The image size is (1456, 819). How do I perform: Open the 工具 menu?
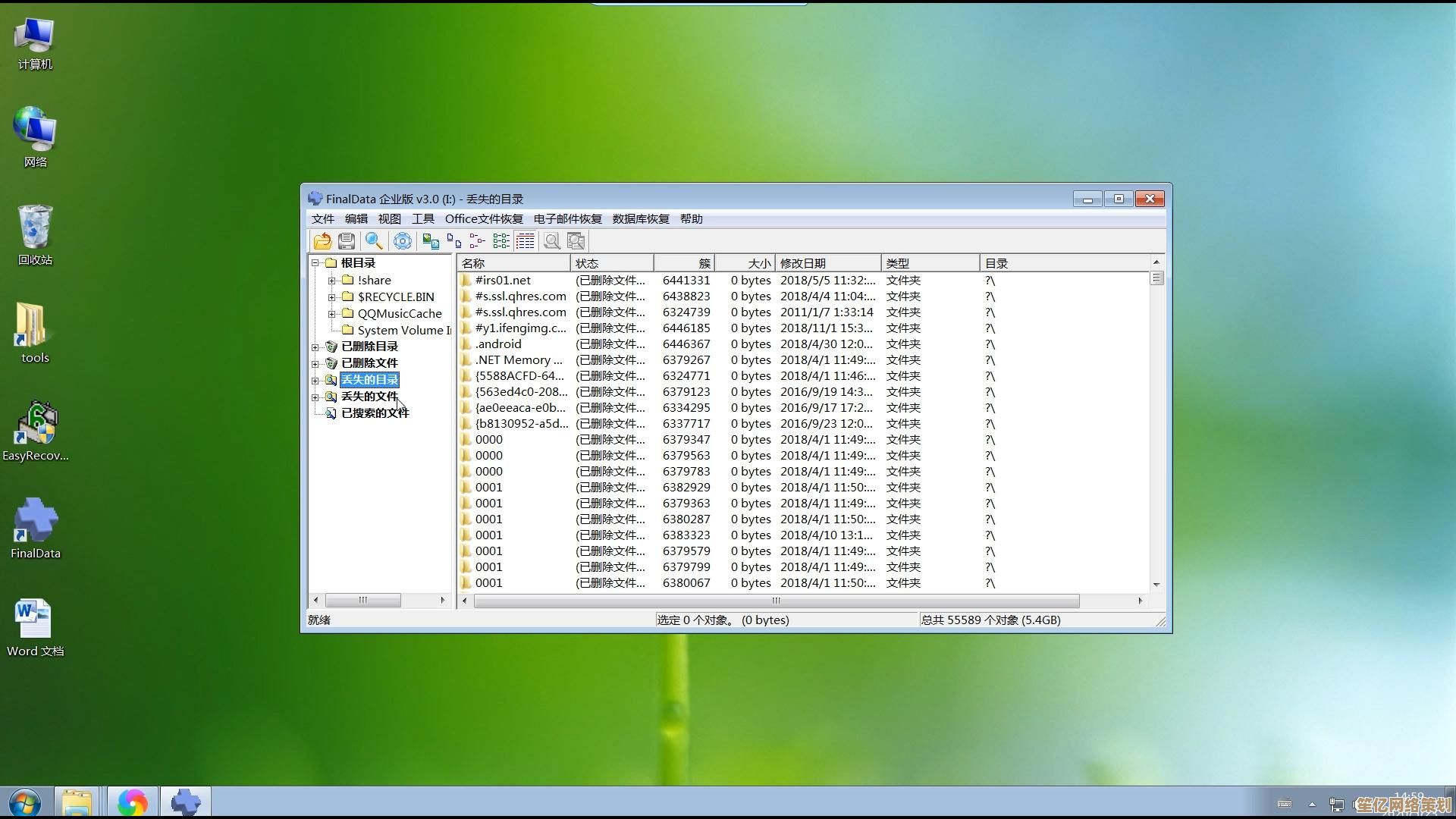(x=422, y=219)
